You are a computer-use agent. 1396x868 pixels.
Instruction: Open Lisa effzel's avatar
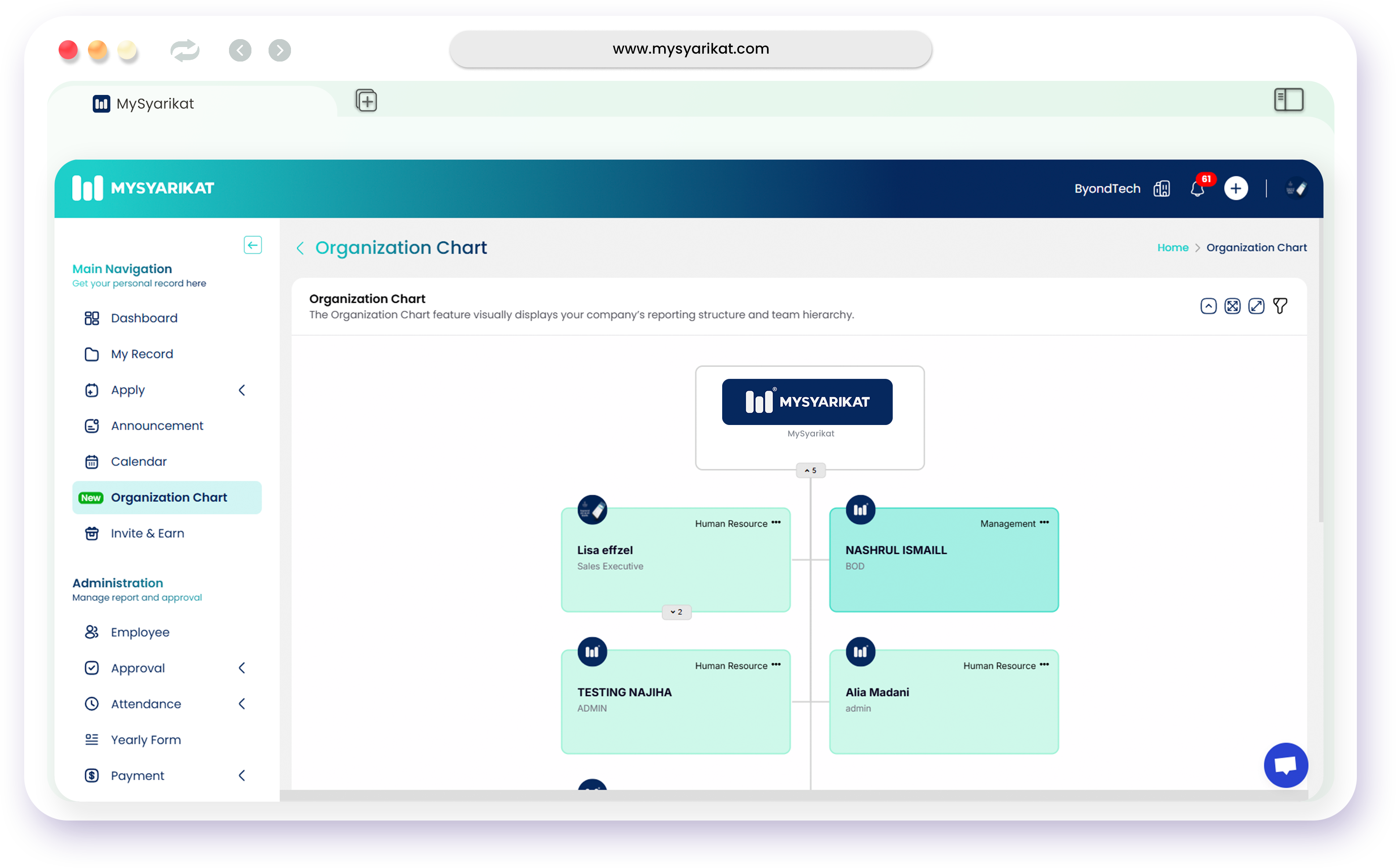tap(592, 510)
